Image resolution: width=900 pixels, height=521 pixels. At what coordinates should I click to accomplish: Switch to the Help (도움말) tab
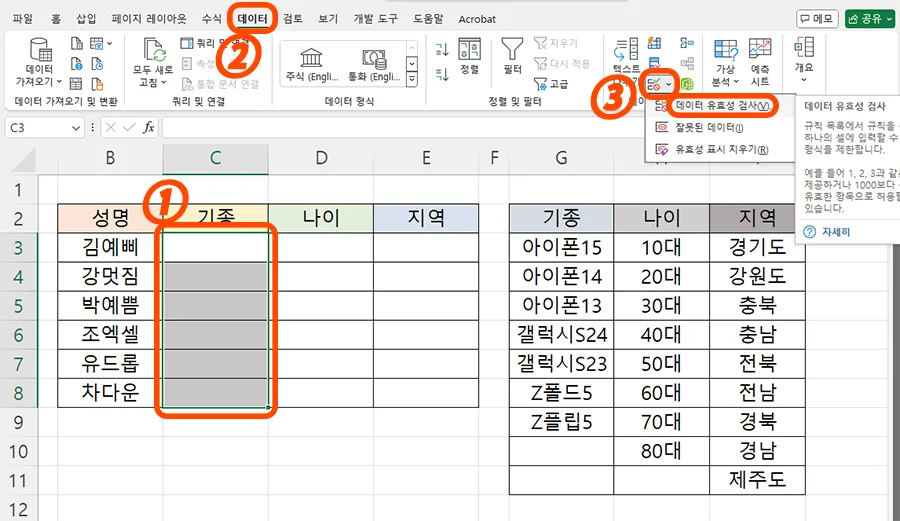[x=428, y=19]
